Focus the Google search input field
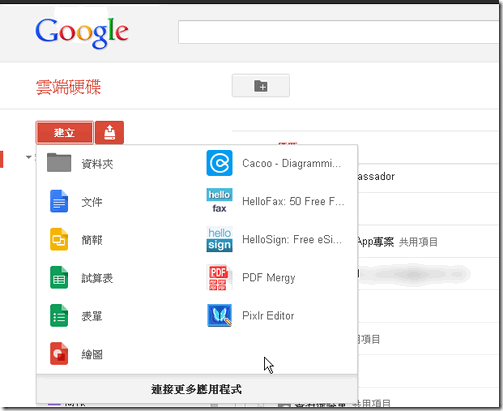 (338, 32)
